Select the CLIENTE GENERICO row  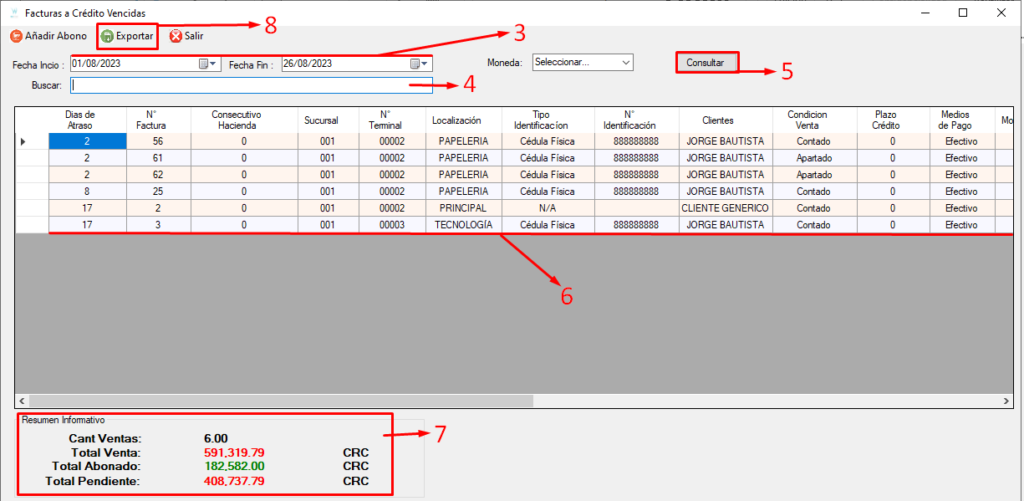pyautogui.click(x=725, y=208)
